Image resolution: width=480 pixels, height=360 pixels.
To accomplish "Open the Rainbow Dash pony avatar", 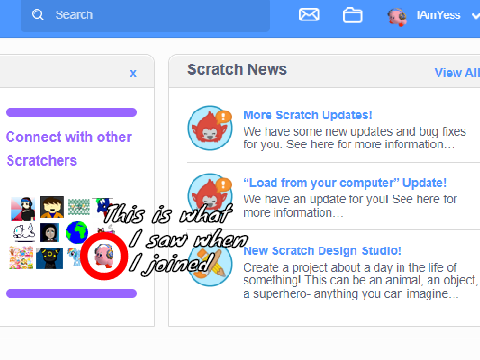I will [x=75, y=256].
